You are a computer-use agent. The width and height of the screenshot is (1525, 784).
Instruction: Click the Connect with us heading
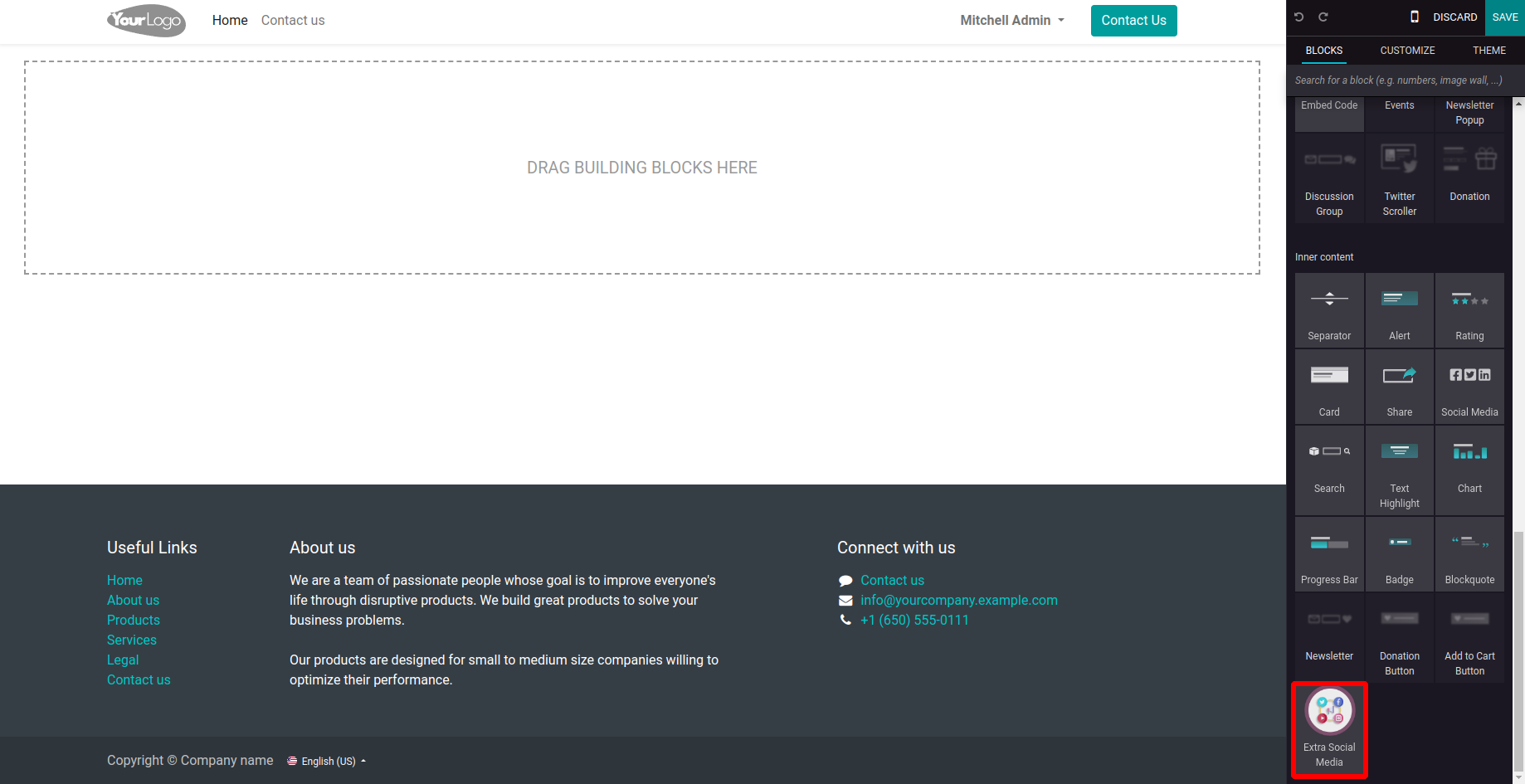[x=896, y=548]
